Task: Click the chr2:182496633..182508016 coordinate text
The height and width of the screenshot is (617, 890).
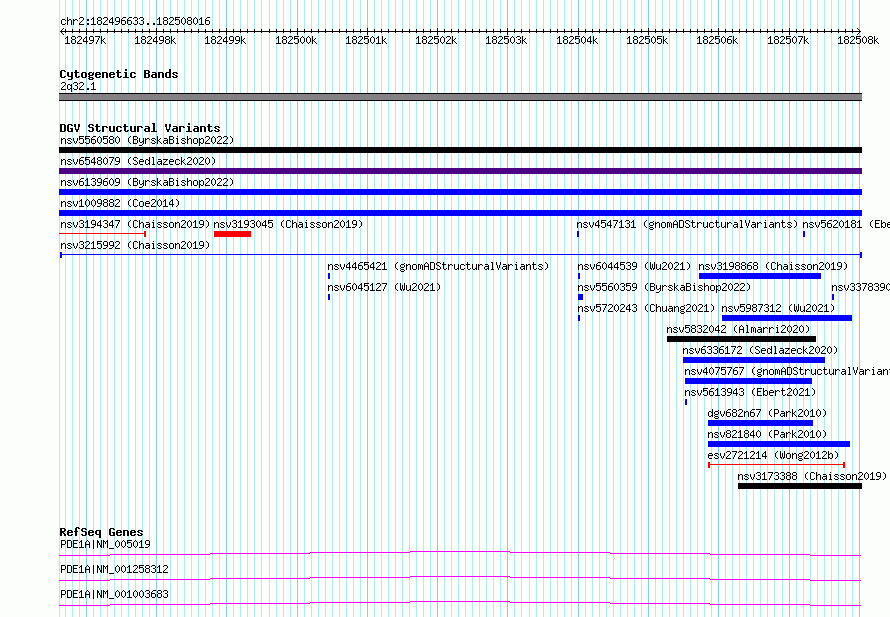Action: click(135, 21)
